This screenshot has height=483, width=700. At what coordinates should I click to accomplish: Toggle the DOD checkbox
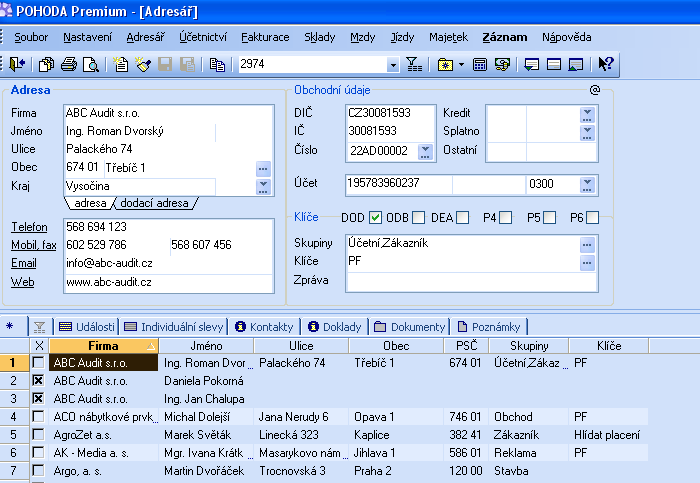pyautogui.click(x=375, y=217)
